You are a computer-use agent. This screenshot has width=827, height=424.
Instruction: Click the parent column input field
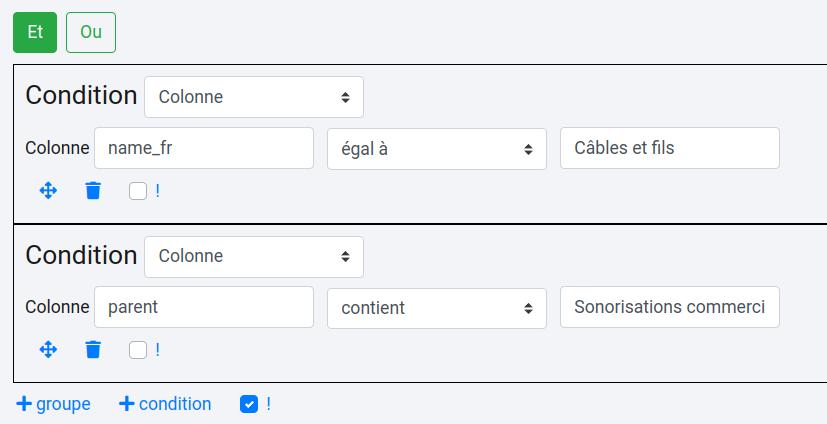(204, 307)
